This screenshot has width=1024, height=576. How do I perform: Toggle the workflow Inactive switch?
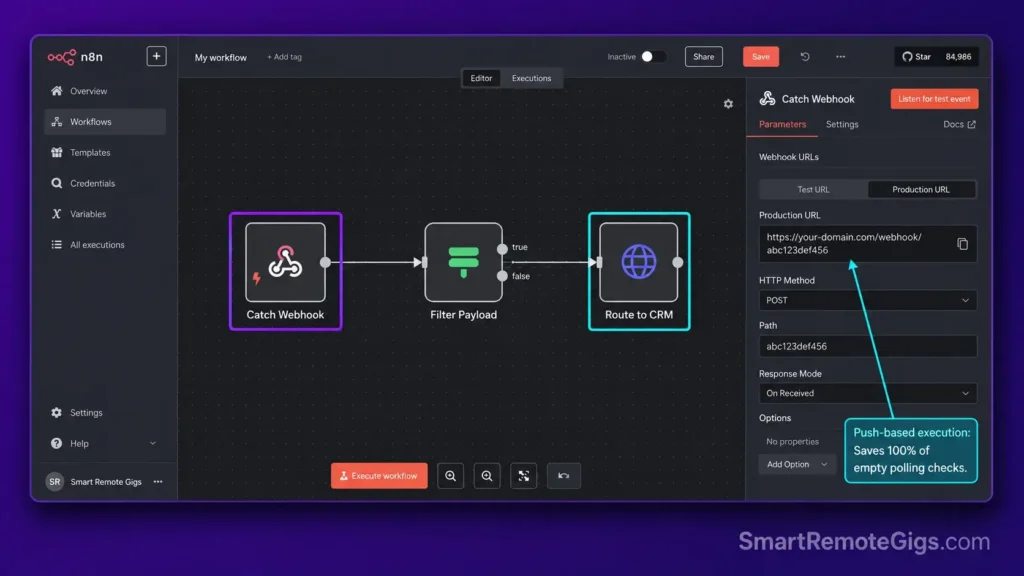tap(653, 57)
